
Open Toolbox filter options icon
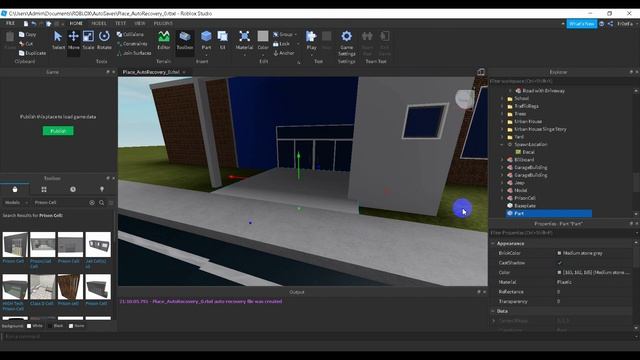click(x=111, y=202)
